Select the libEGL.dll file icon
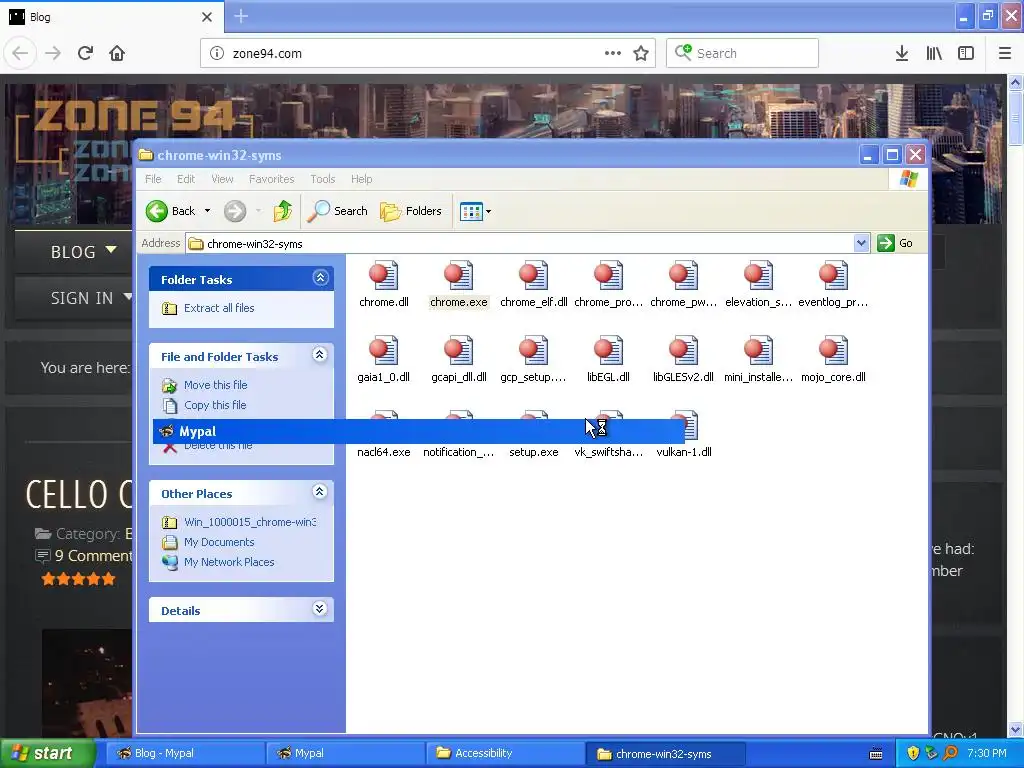This screenshot has height=768, width=1024. click(608, 351)
